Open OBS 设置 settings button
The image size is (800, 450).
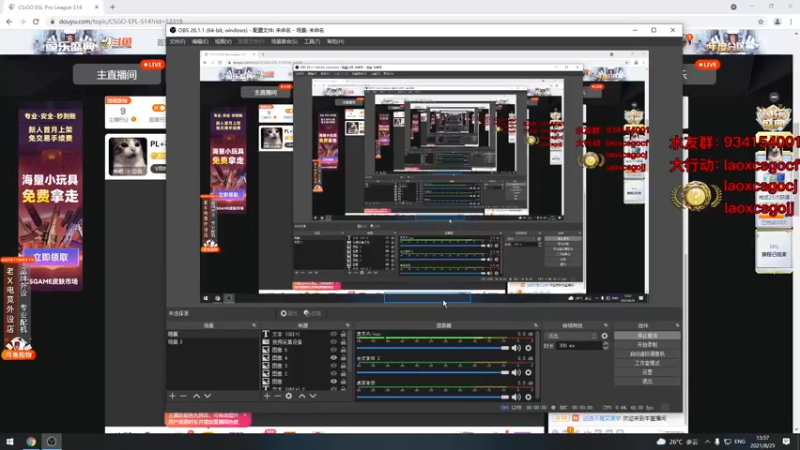647,372
